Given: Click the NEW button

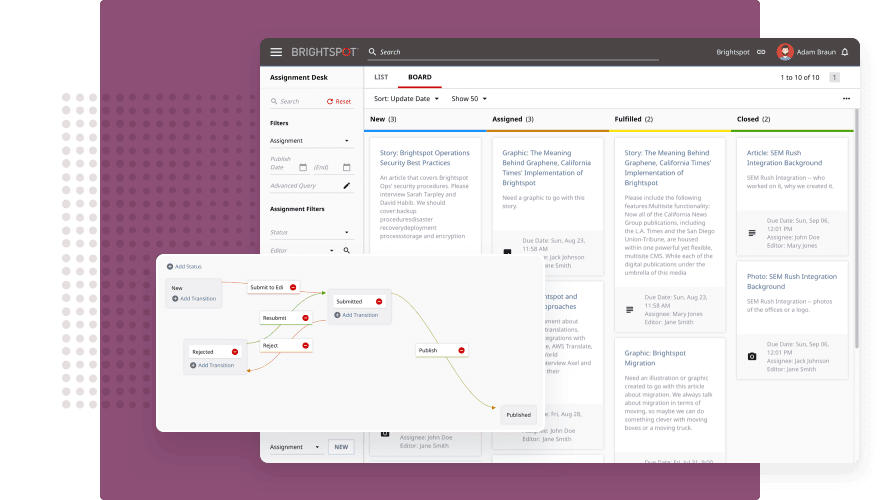Looking at the screenshot, I should point(341,447).
